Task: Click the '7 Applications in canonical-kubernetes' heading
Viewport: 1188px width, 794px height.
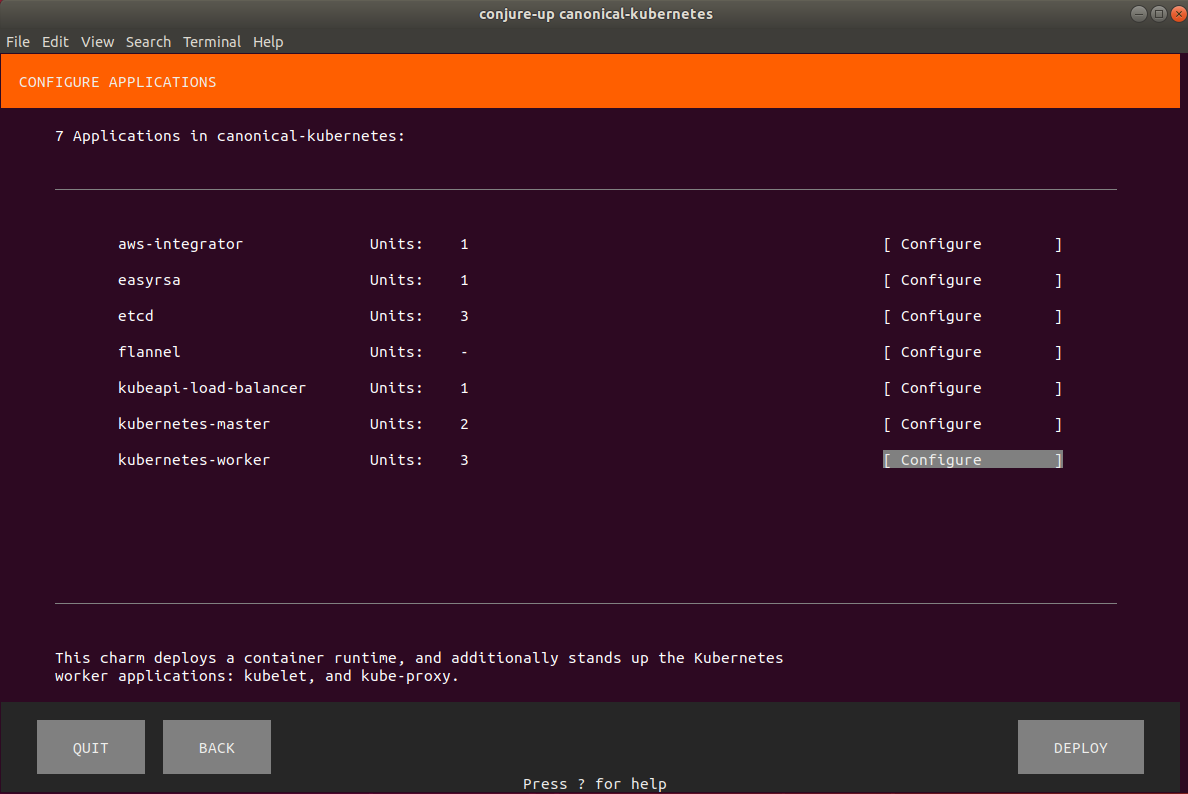Action: point(230,136)
